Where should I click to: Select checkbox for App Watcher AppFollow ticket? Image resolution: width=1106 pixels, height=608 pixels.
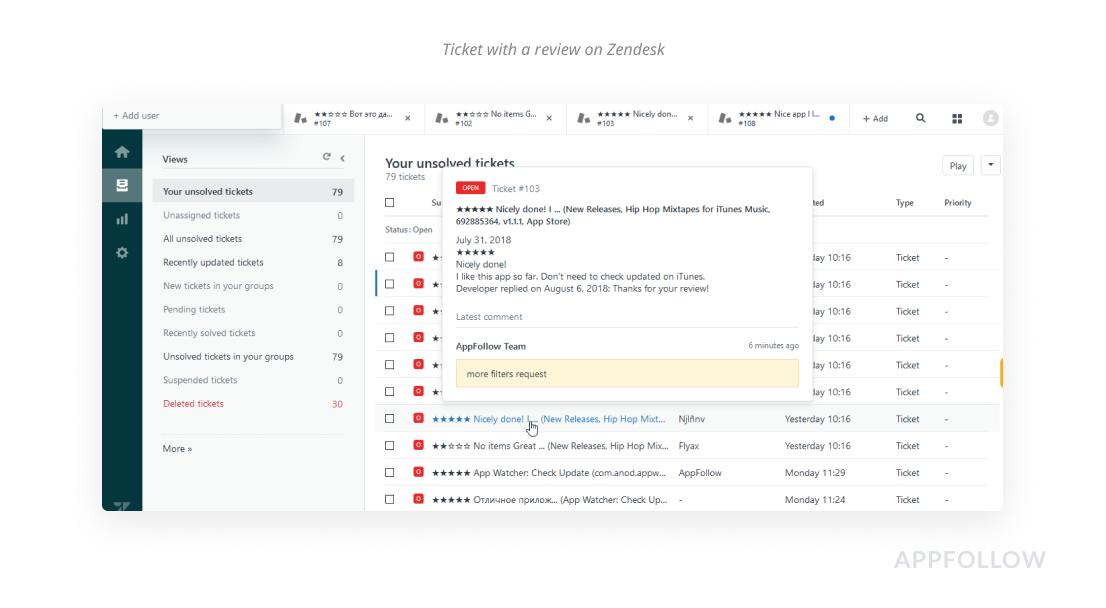pyautogui.click(x=390, y=473)
